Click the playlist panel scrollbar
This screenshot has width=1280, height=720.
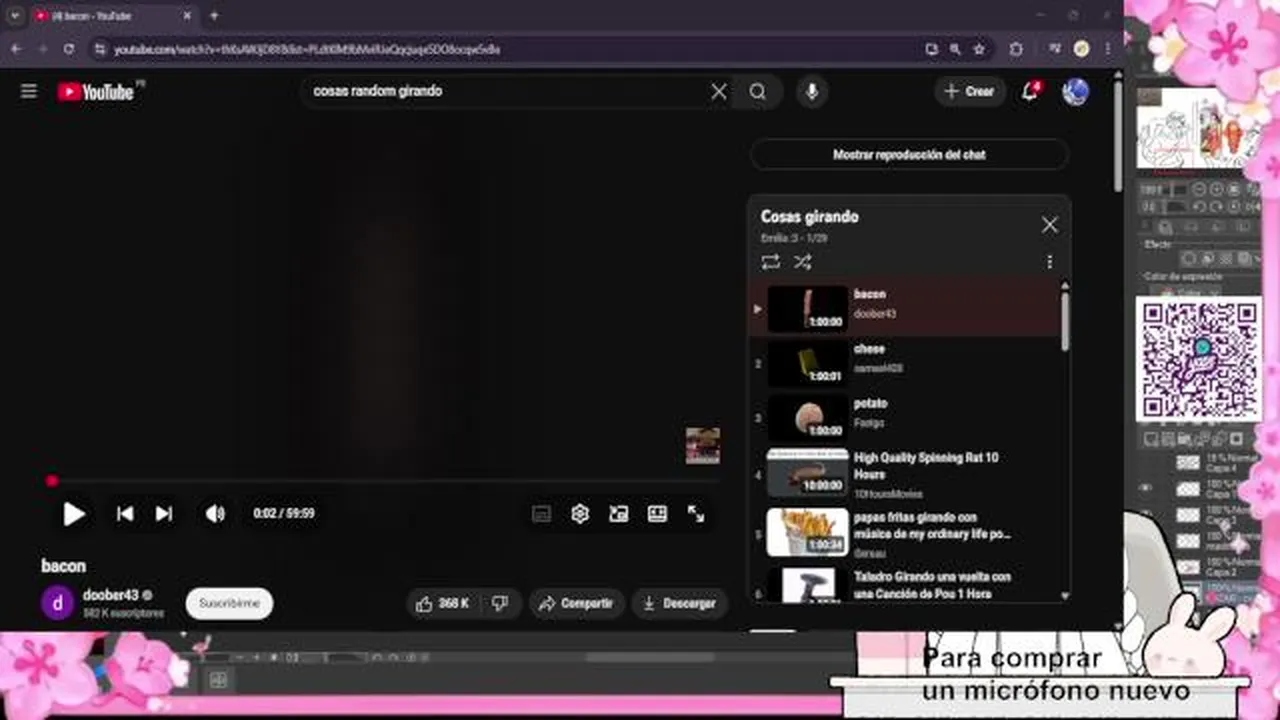[1064, 321]
